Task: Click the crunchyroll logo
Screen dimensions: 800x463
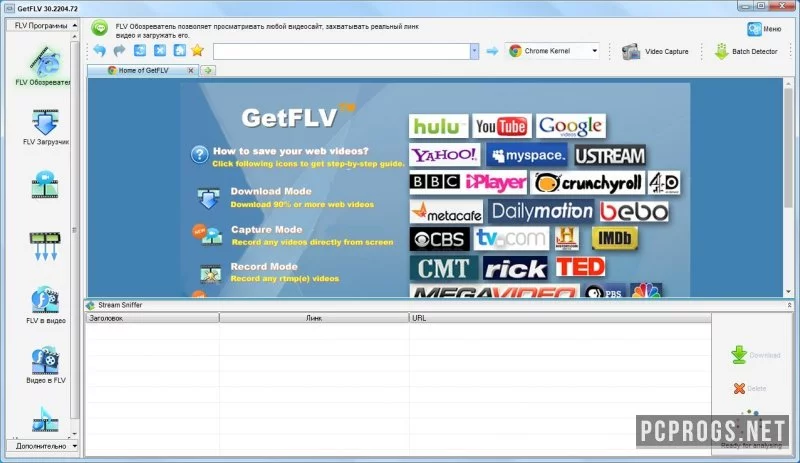Action: 588,183
